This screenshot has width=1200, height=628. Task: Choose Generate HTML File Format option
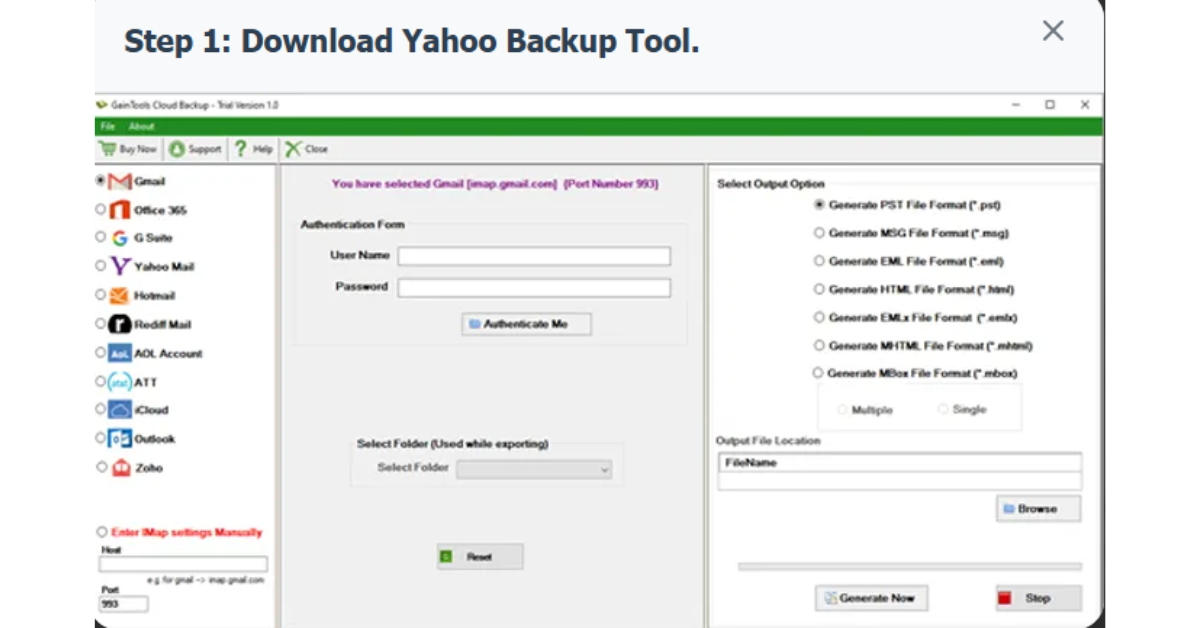[x=819, y=289]
